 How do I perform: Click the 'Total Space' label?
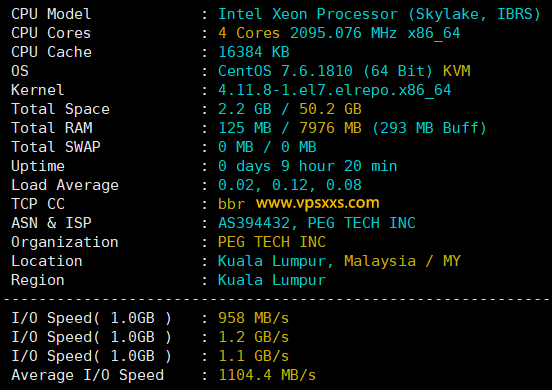tap(61, 109)
